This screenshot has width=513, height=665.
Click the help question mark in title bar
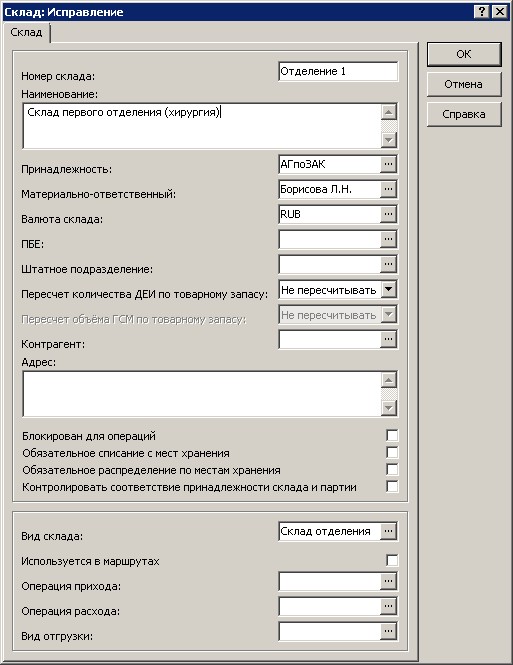click(482, 11)
